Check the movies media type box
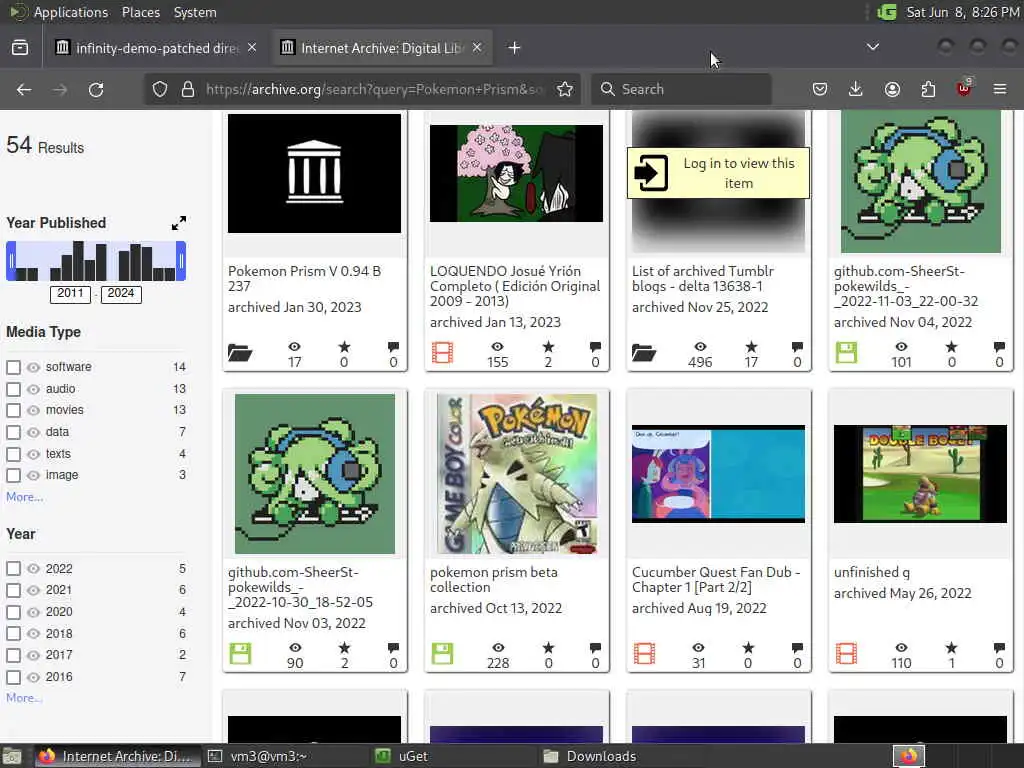 pyautogui.click(x=13, y=411)
